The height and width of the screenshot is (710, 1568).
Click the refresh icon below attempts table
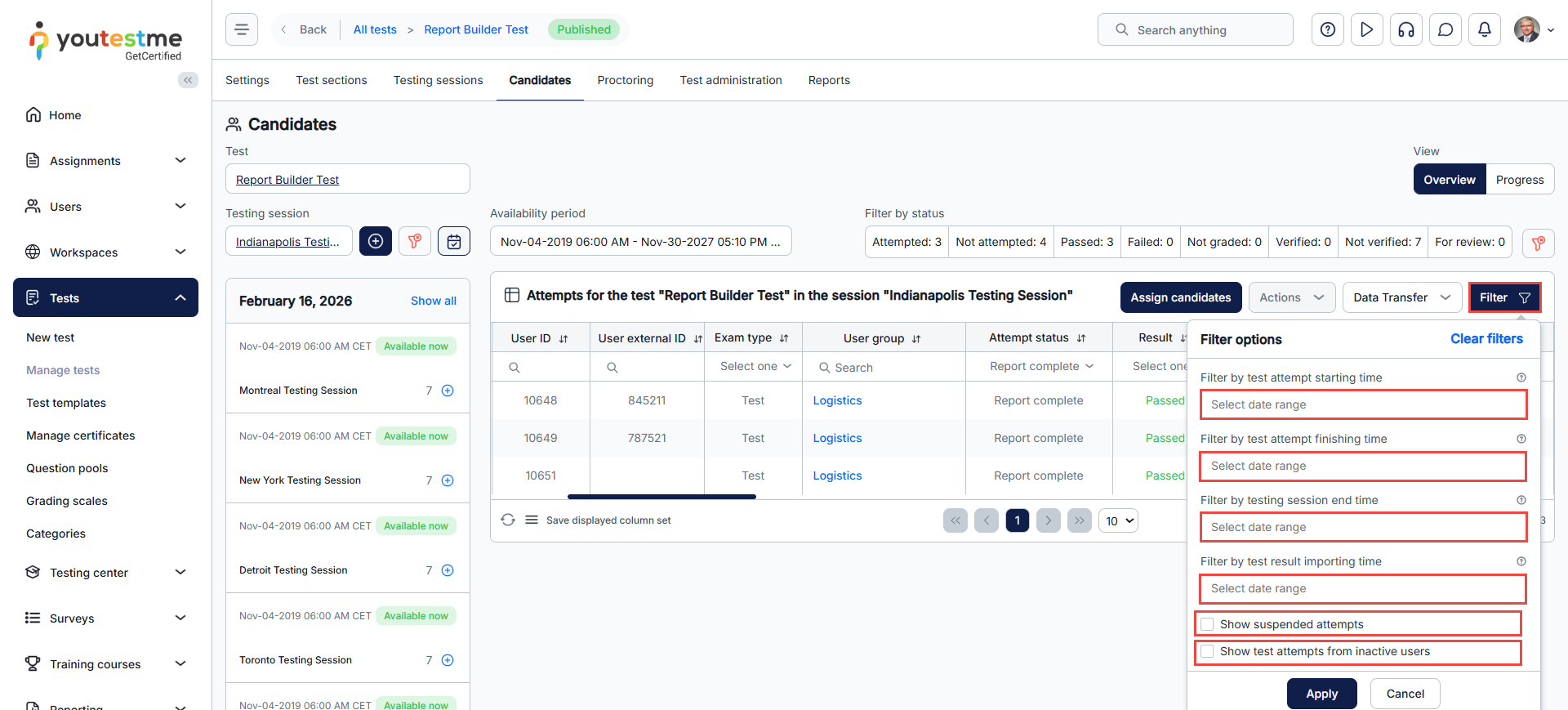pyautogui.click(x=508, y=520)
